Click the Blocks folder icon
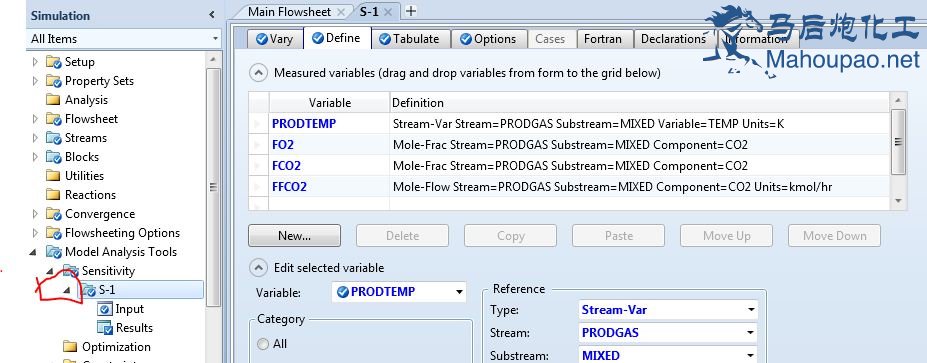The image size is (927, 363). [54, 157]
